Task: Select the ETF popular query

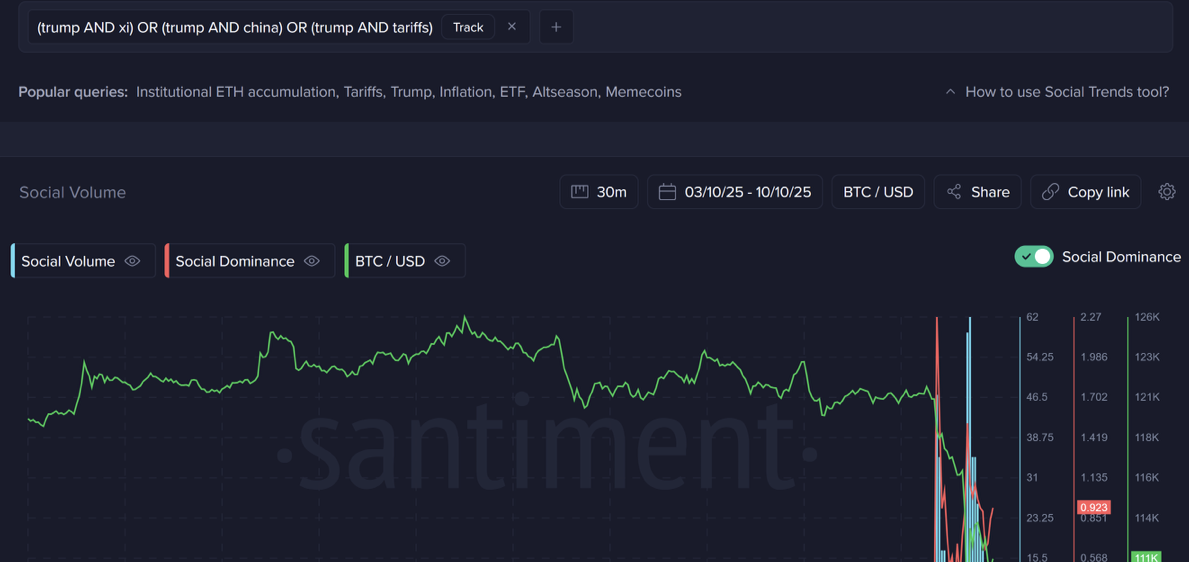Action: (x=512, y=92)
